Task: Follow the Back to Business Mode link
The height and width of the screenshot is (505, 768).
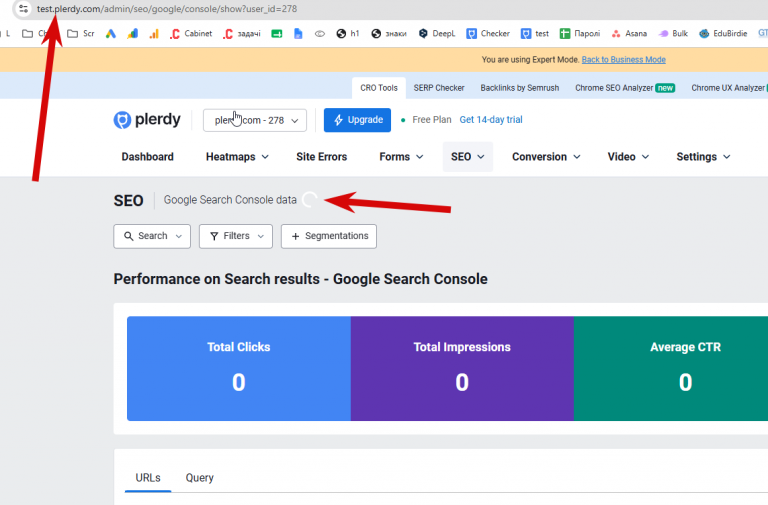Action: (624, 59)
